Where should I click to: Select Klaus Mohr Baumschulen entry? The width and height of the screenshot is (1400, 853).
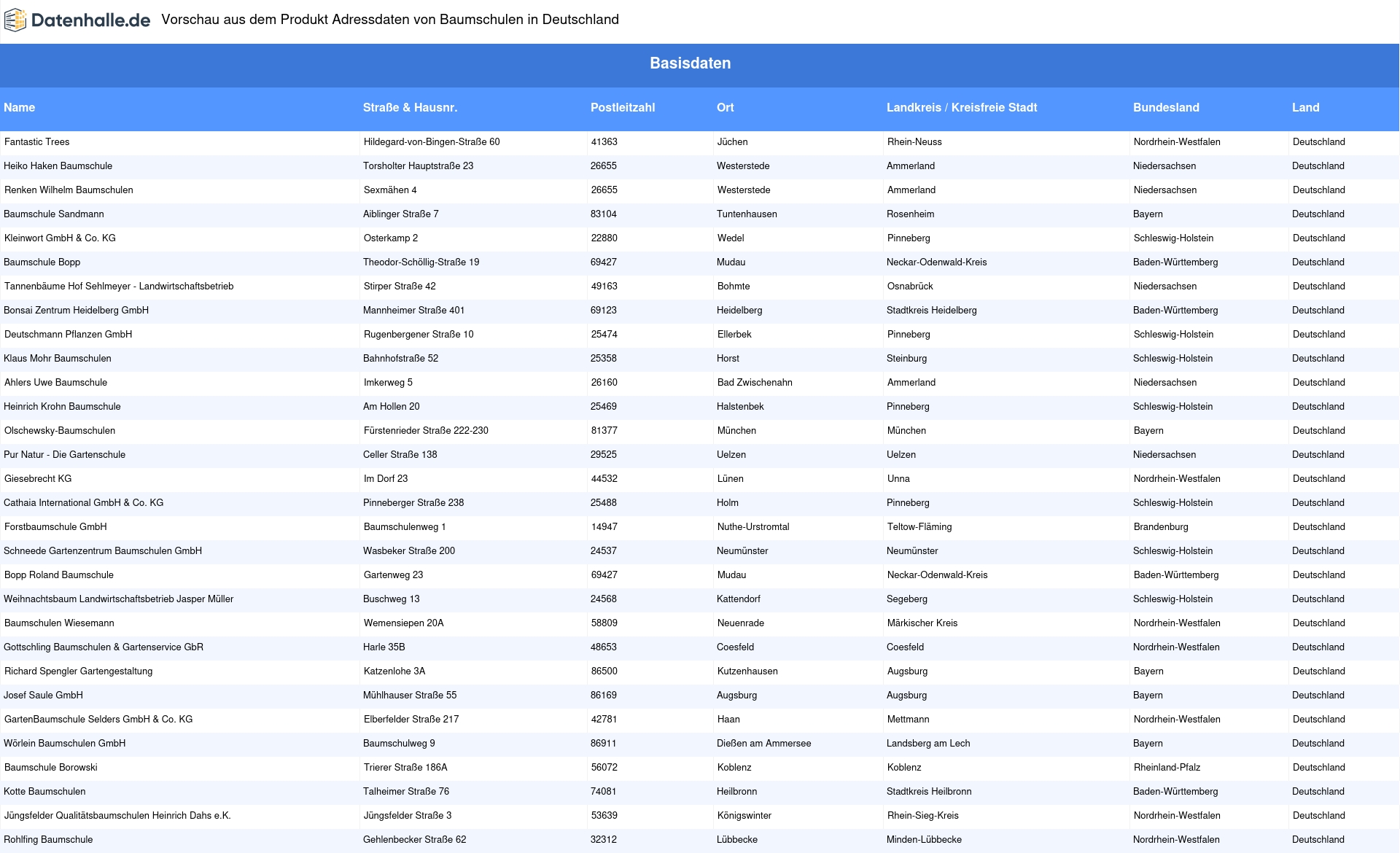[x=58, y=359]
